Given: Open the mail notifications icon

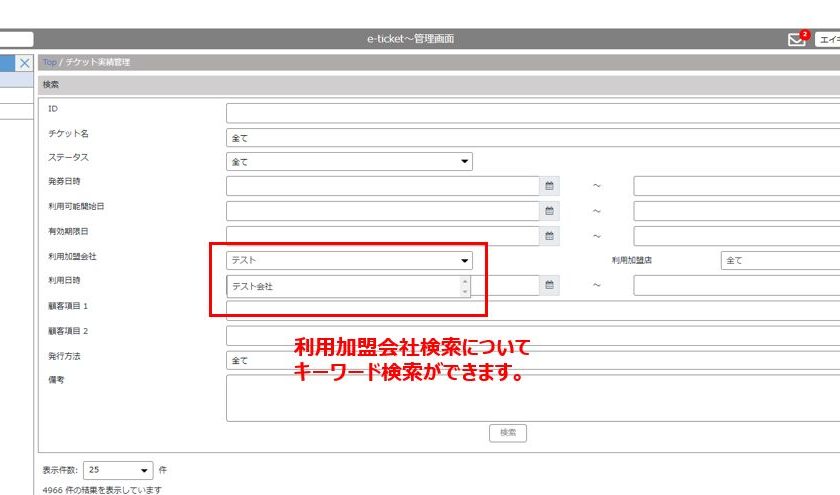Looking at the screenshot, I should 797,40.
